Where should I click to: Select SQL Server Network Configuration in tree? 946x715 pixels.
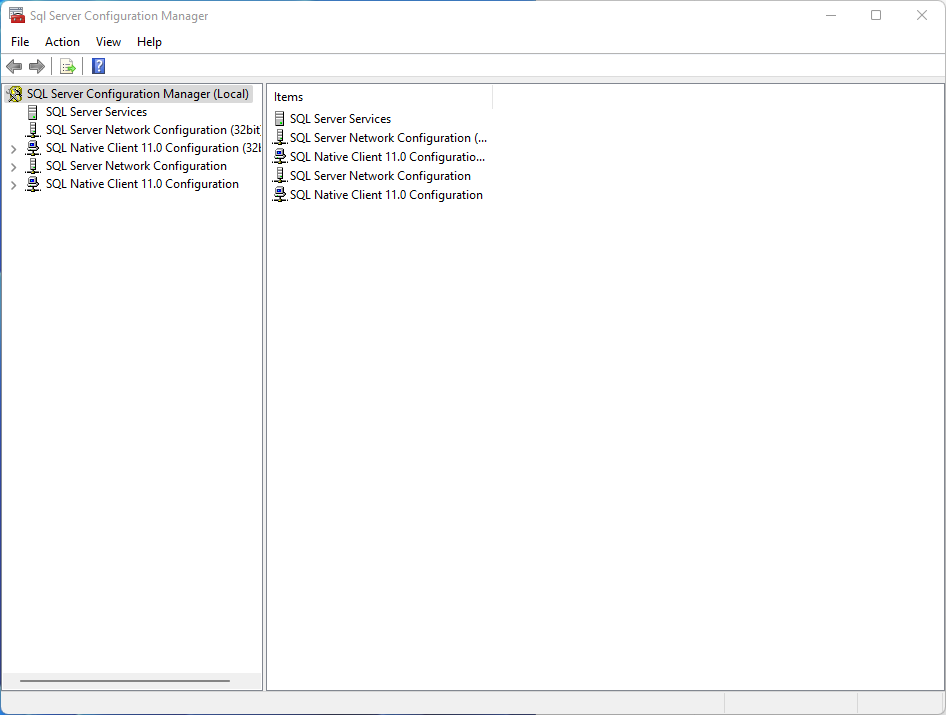(136, 167)
